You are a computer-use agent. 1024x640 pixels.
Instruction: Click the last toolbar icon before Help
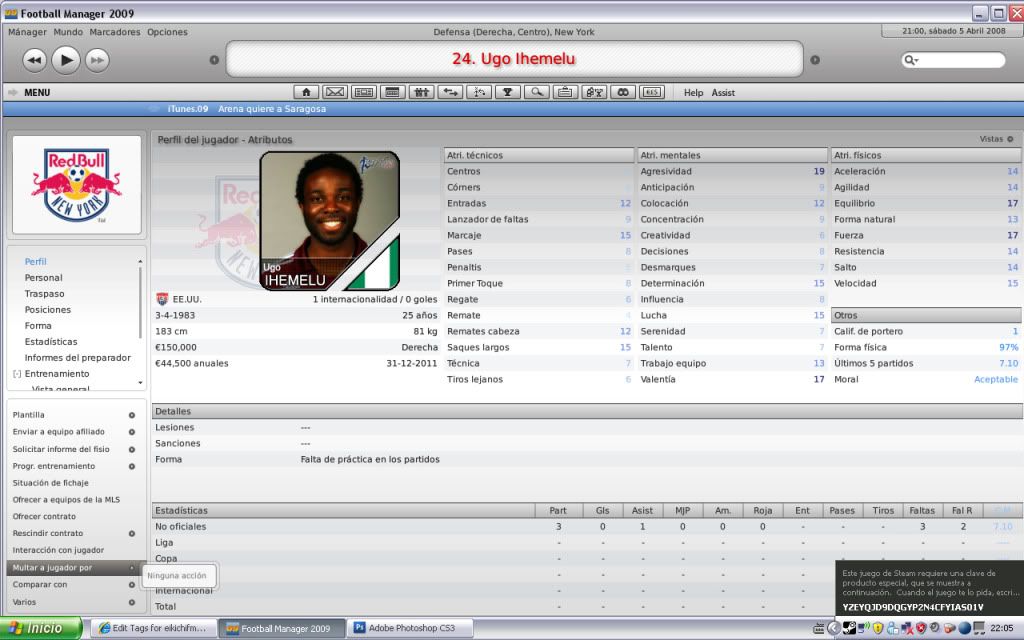[x=652, y=92]
